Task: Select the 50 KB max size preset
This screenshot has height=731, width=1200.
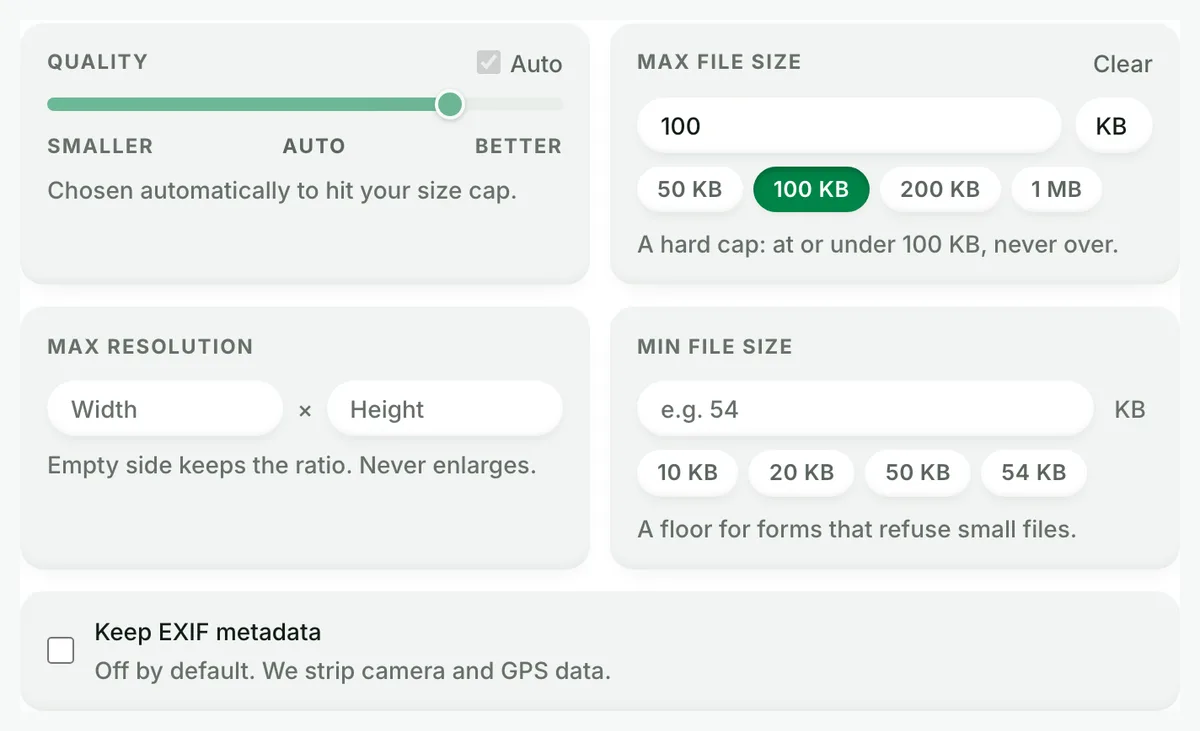Action: (x=690, y=189)
